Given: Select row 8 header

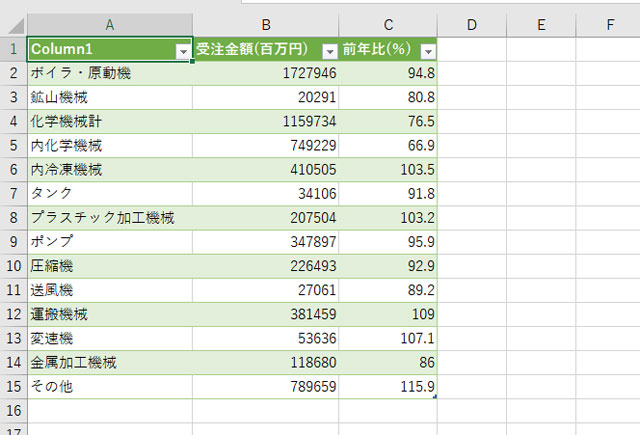Looking at the screenshot, I should 13,218.
